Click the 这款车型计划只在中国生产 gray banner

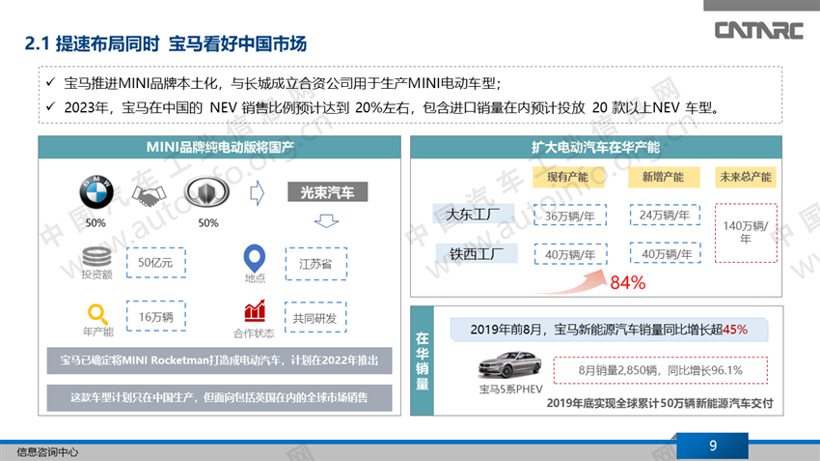coord(219,398)
